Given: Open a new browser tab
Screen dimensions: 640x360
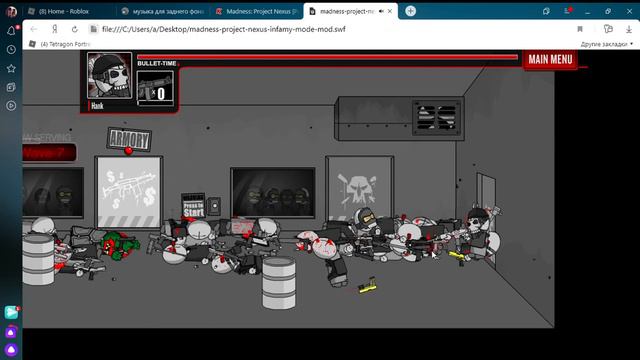Looking at the screenshot, I should coord(410,11).
